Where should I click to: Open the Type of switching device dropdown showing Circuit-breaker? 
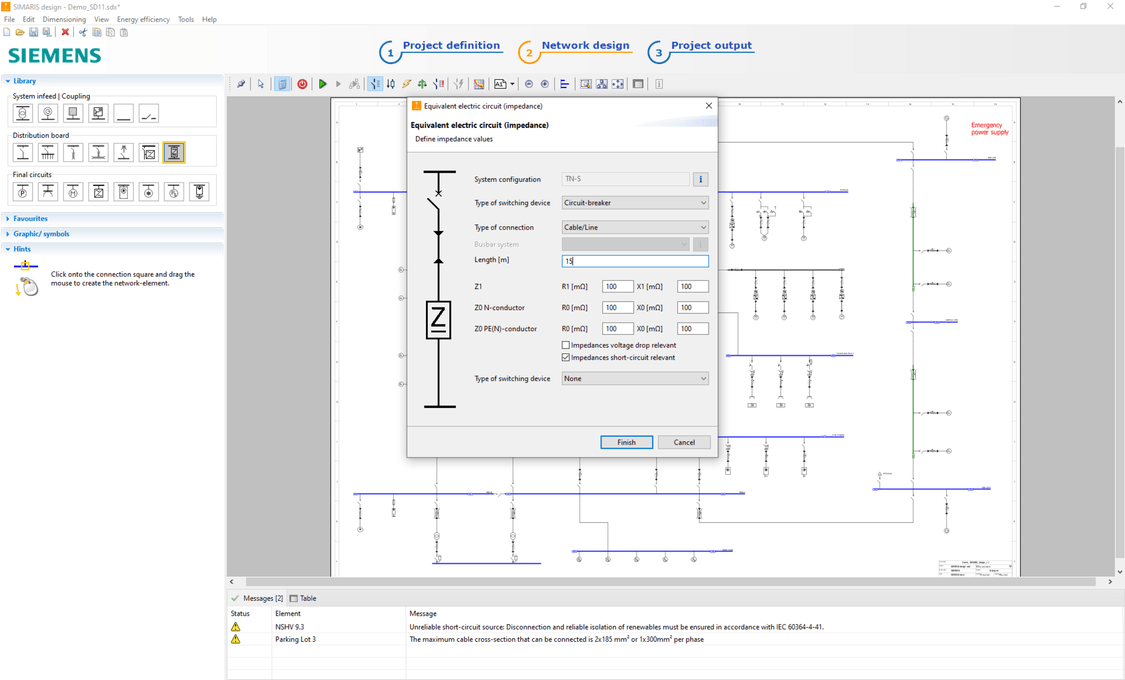point(634,202)
